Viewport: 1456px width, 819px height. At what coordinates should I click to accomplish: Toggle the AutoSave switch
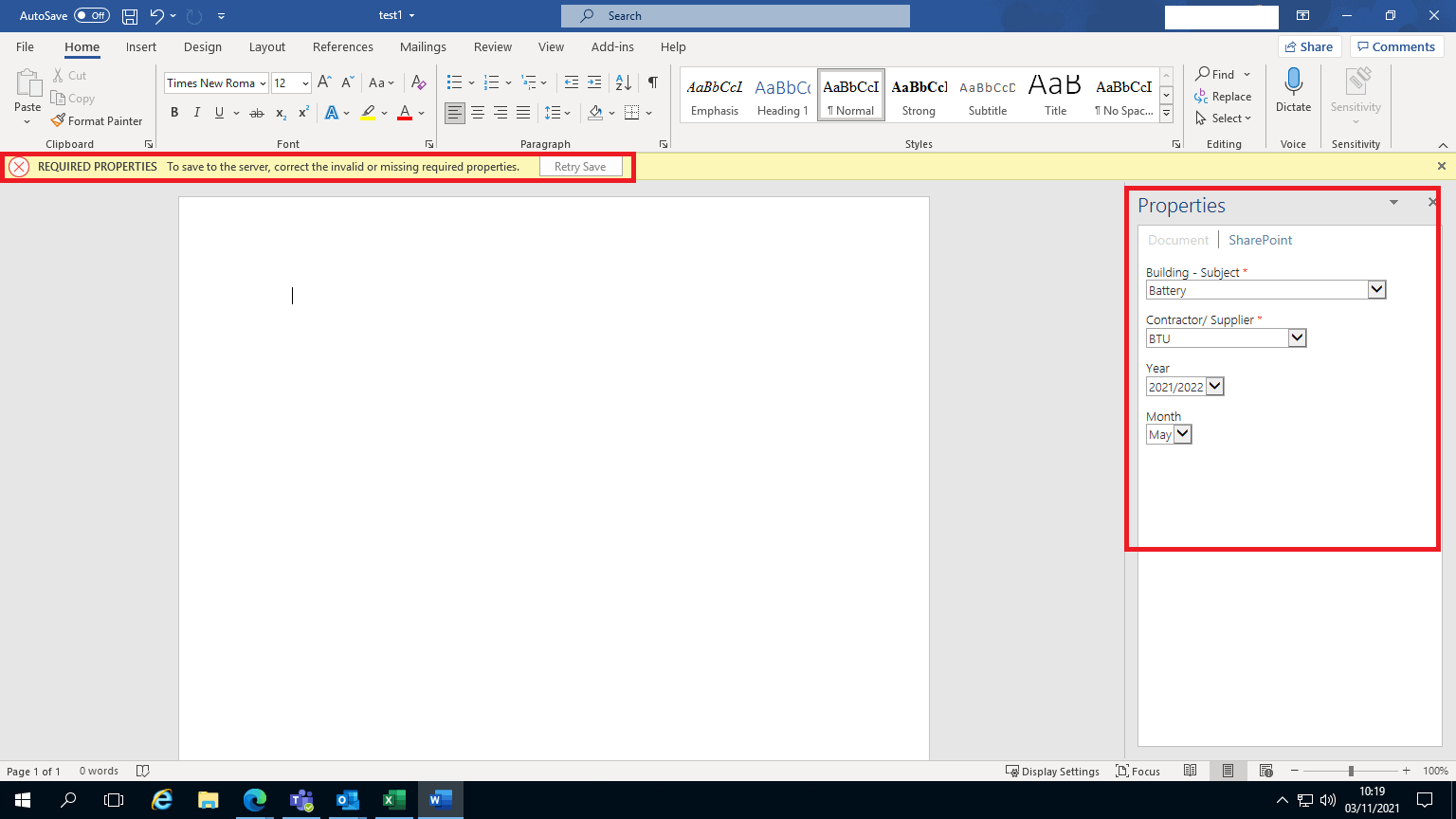pos(92,16)
